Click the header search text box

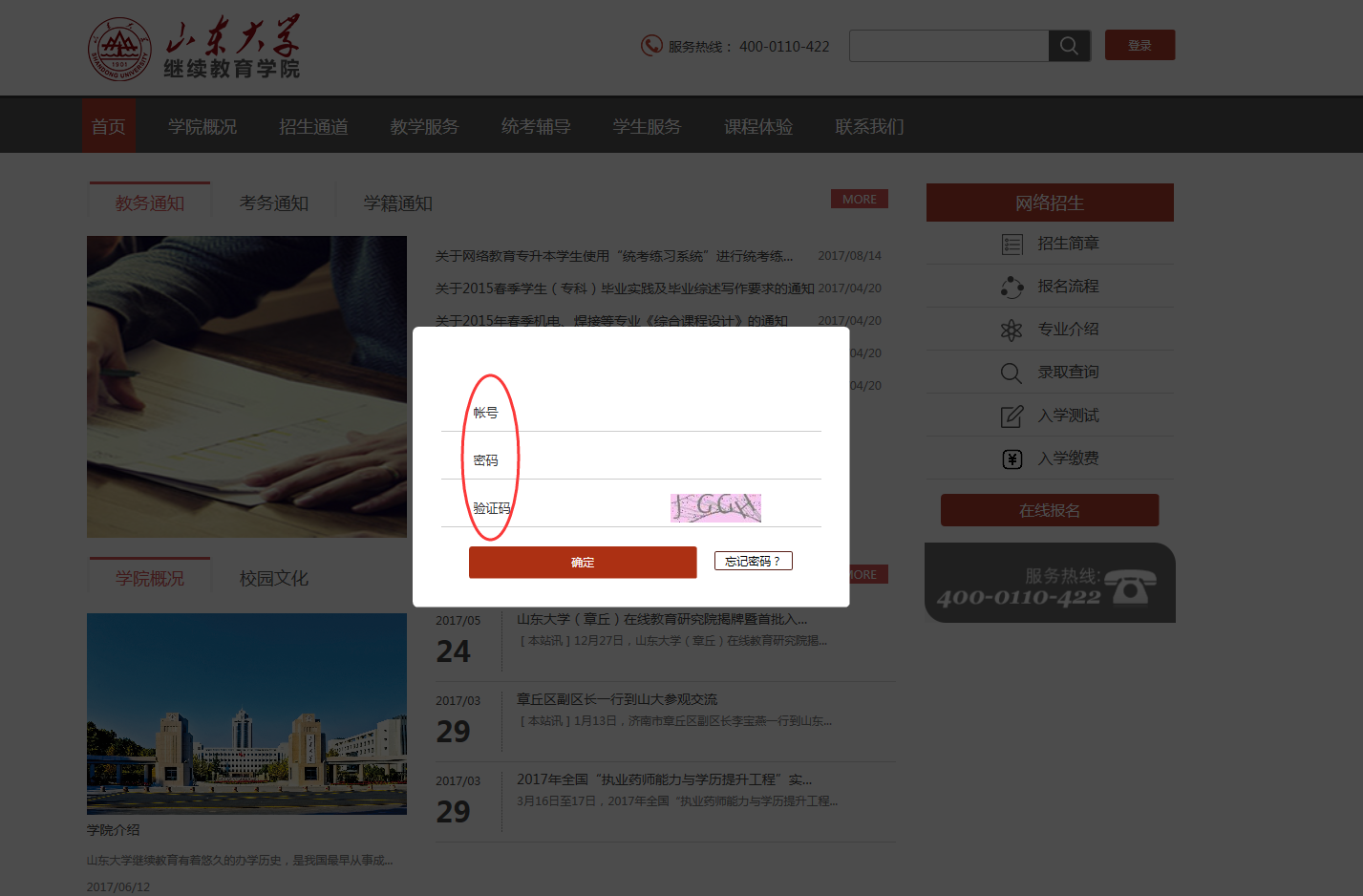pyautogui.click(x=948, y=46)
